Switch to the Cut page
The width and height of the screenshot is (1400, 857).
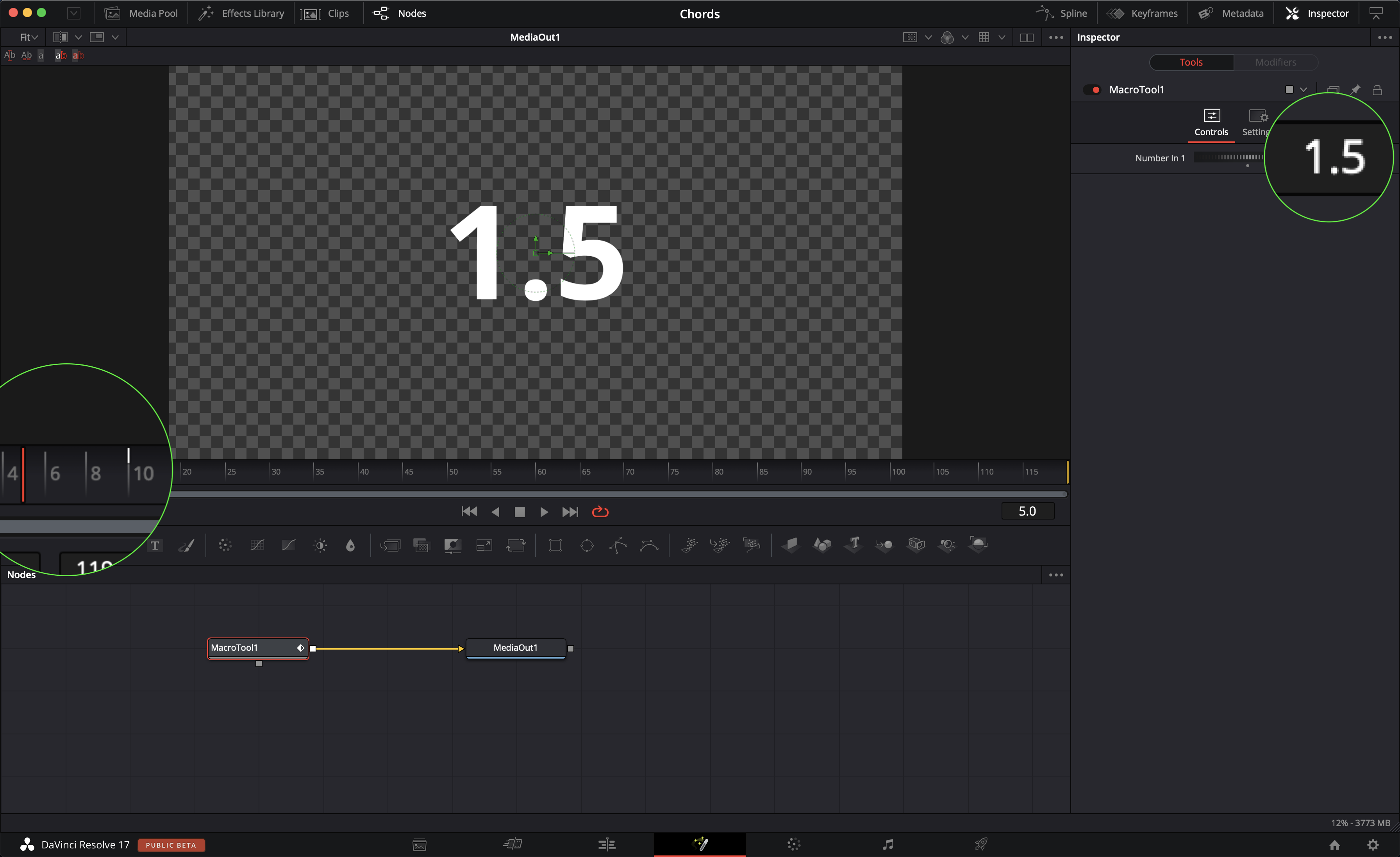point(512,845)
